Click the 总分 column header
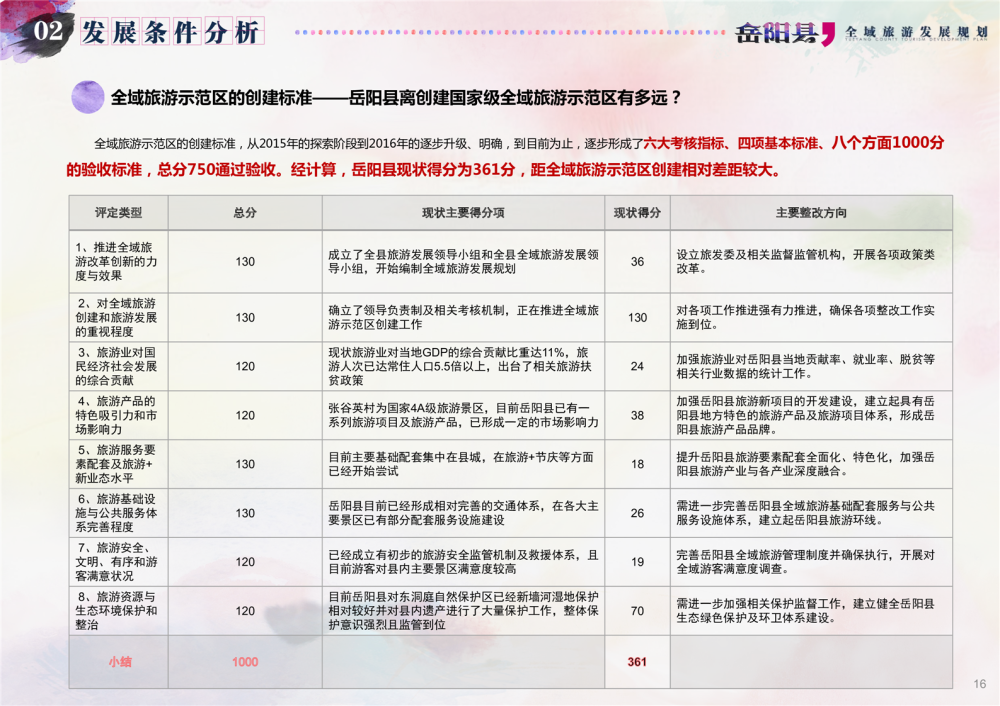 (x=245, y=213)
